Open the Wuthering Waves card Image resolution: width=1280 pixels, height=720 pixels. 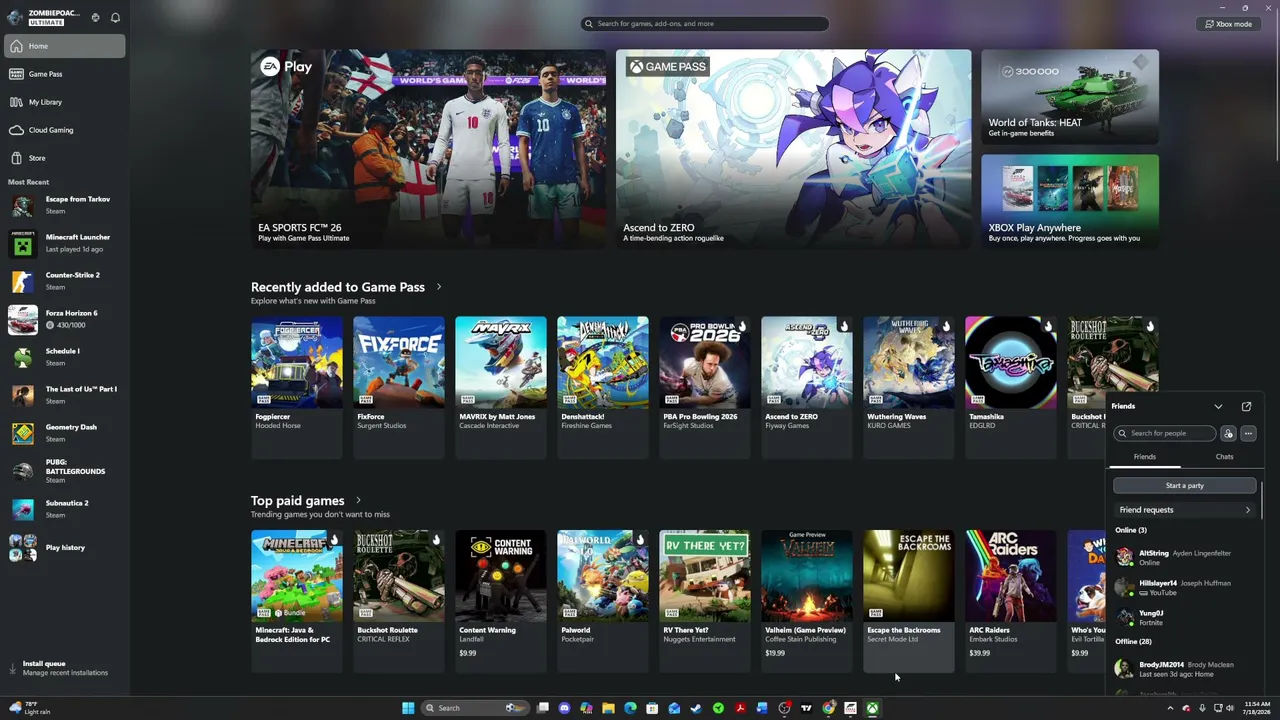point(909,387)
